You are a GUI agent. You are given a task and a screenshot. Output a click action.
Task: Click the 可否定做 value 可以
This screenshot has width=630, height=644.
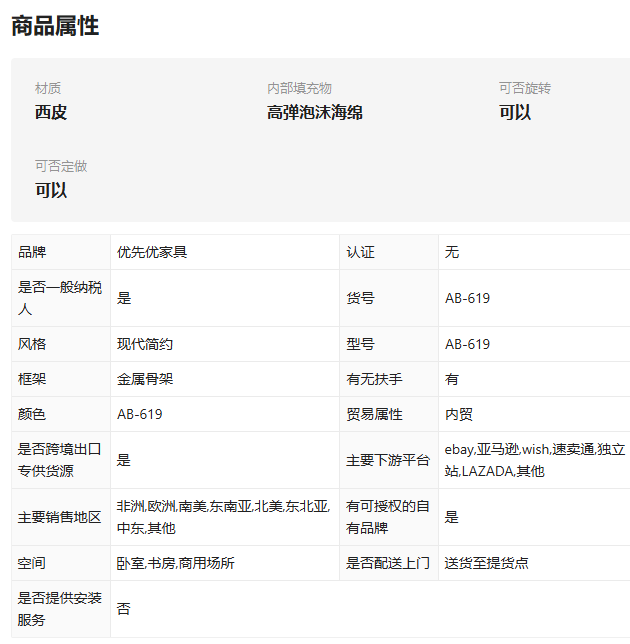[51, 190]
